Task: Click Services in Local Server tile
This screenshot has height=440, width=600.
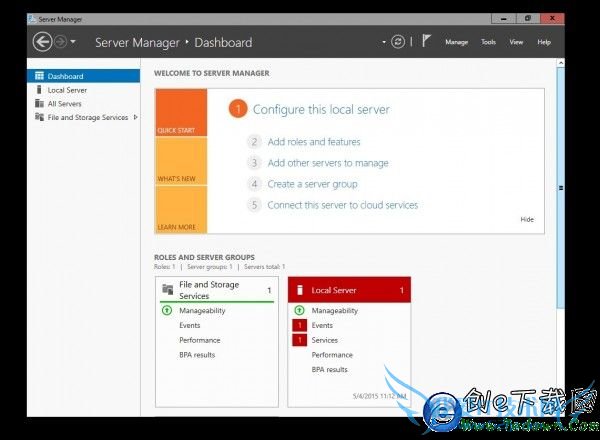Action: pyautogui.click(x=324, y=340)
